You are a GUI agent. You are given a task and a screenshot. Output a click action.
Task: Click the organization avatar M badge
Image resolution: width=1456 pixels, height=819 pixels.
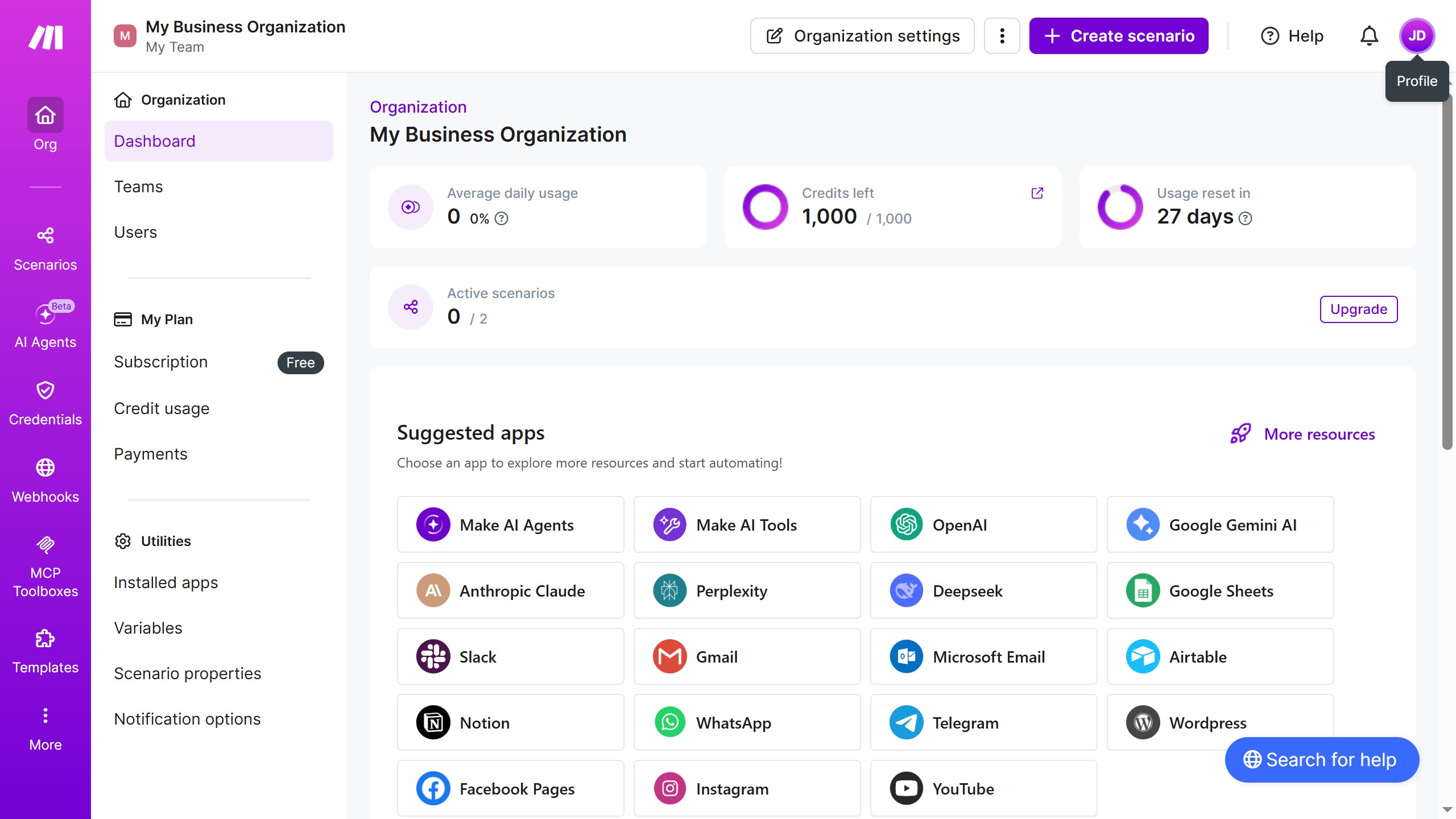(125, 36)
